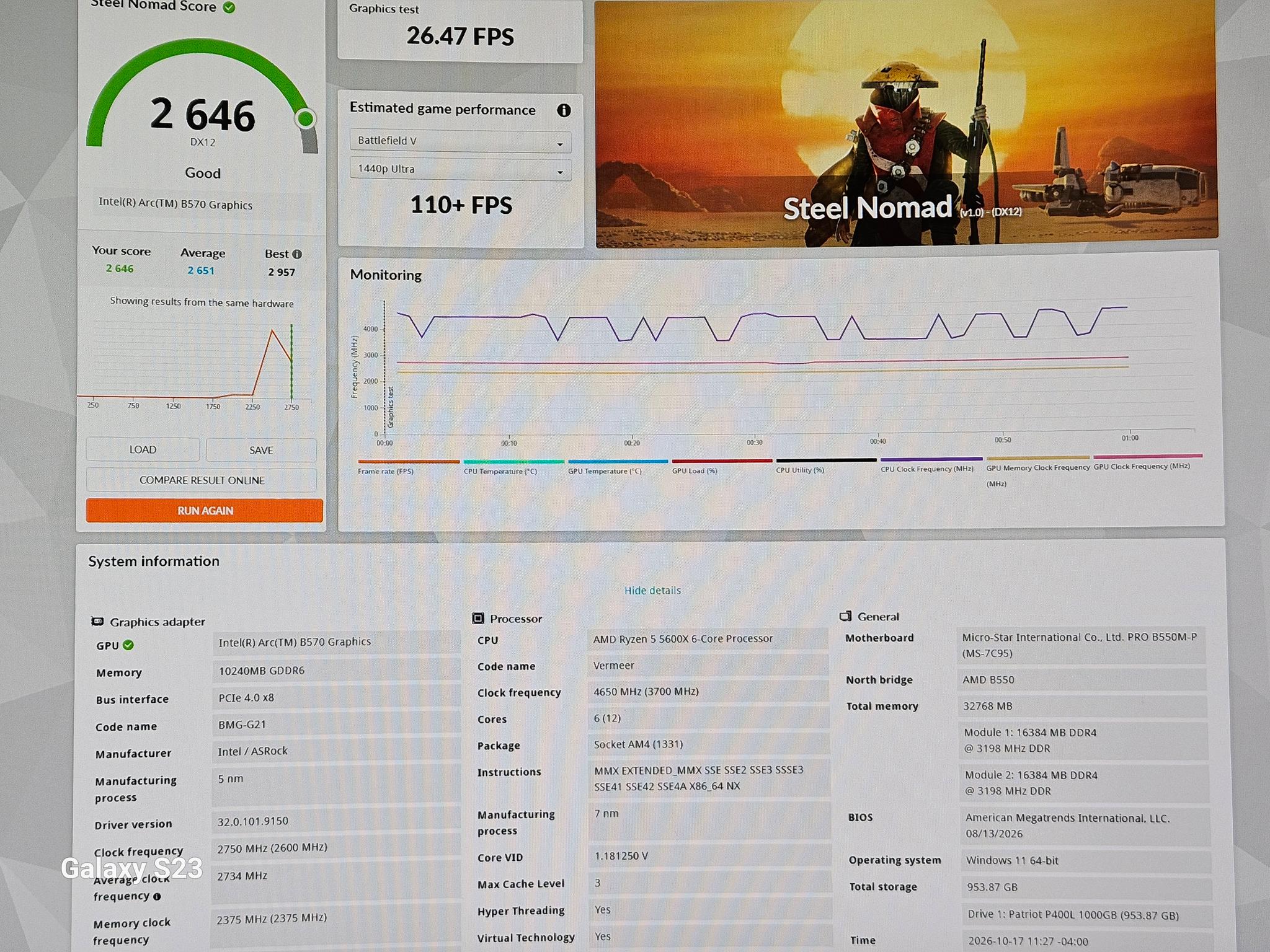Toggle CPU Clock Frequency legend entry
This screenshot has width=1270, height=952.
point(931,464)
